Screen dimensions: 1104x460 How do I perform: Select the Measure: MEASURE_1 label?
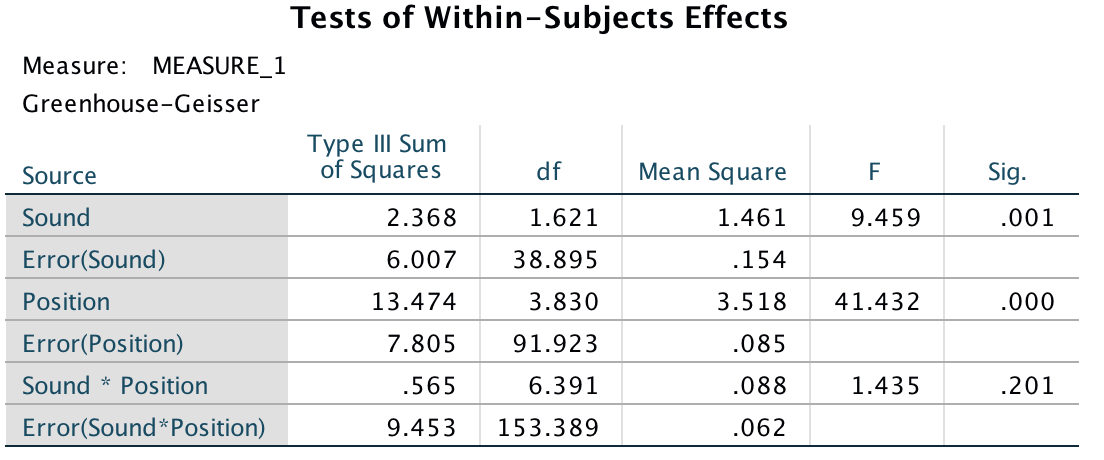click(154, 68)
